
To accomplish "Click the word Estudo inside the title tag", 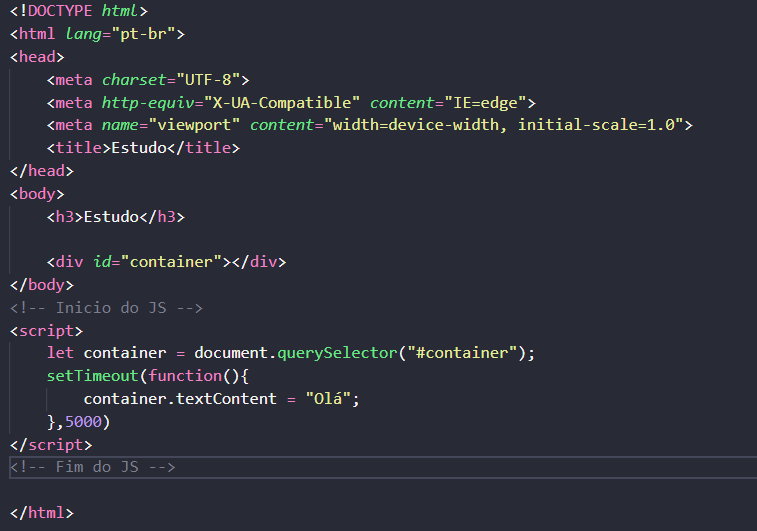I will pos(139,148).
